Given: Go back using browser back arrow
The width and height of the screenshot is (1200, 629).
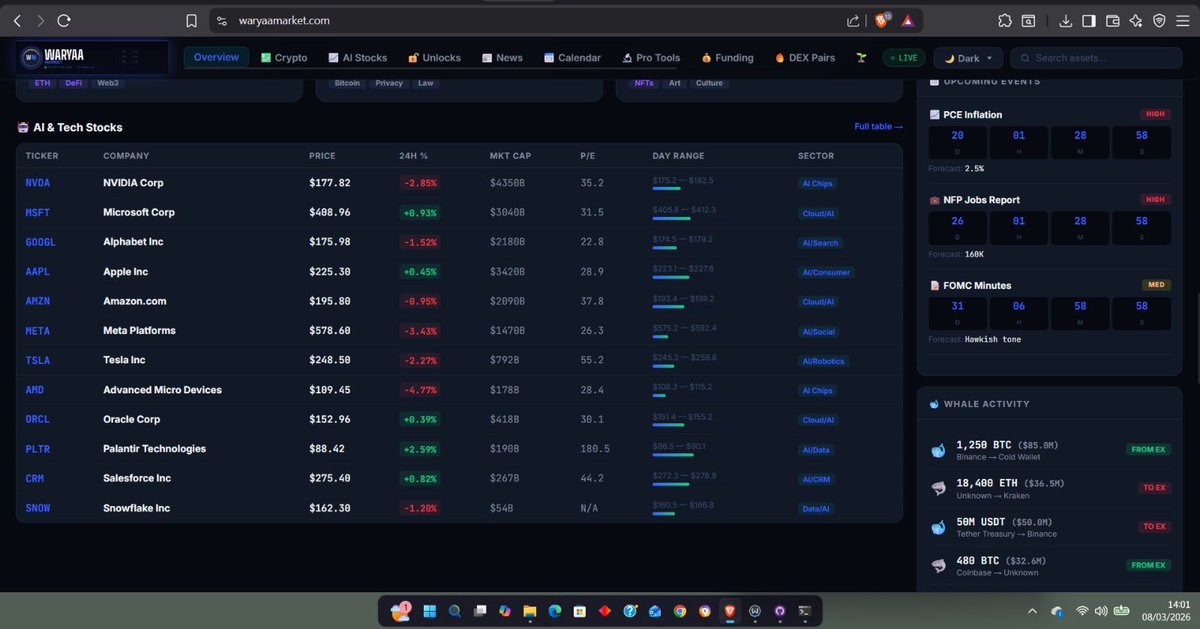Looking at the screenshot, I should [17, 20].
